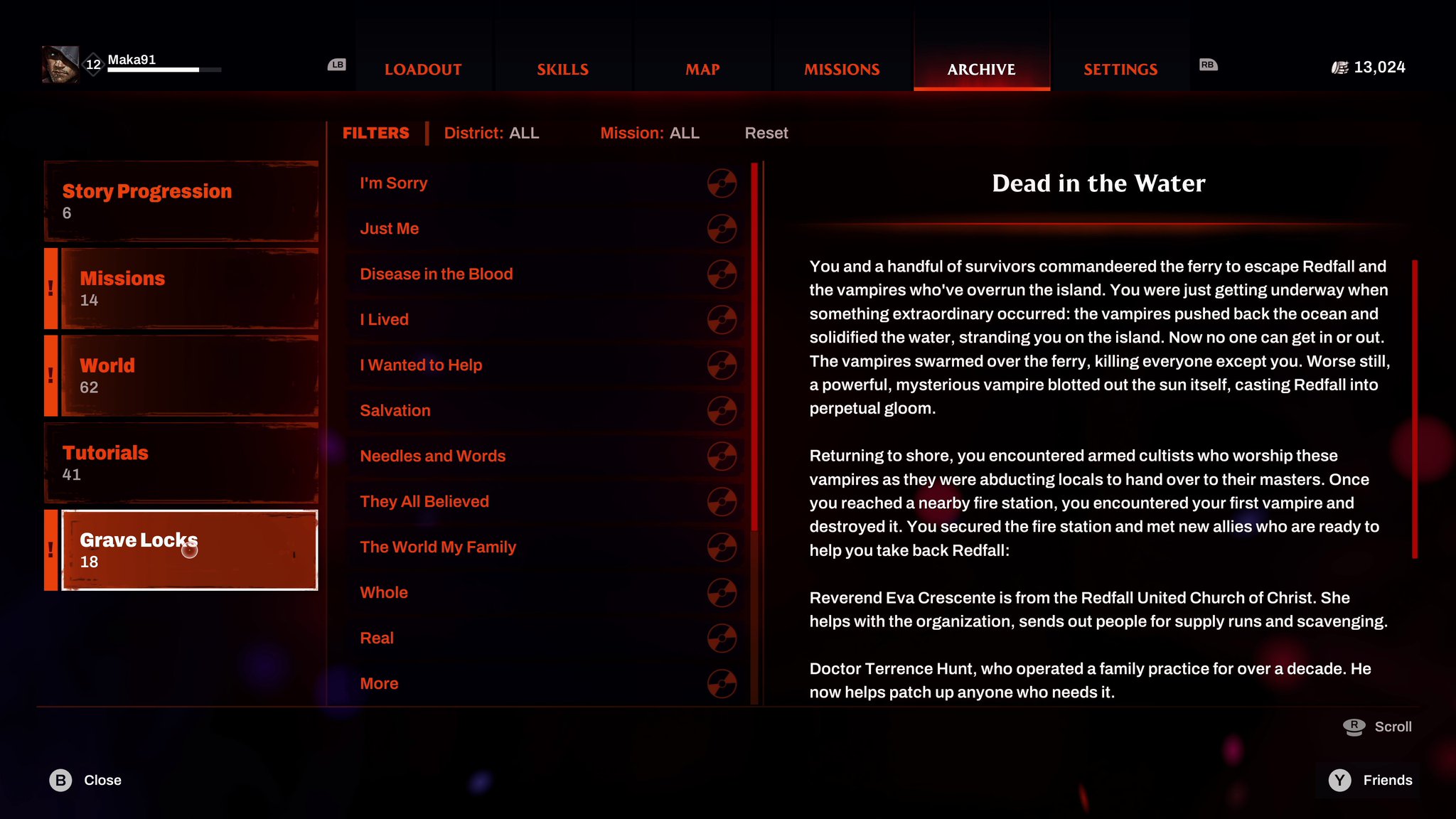Open the District filter dropdown
The height and width of the screenshot is (819, 1456).
tap(492, 133)
